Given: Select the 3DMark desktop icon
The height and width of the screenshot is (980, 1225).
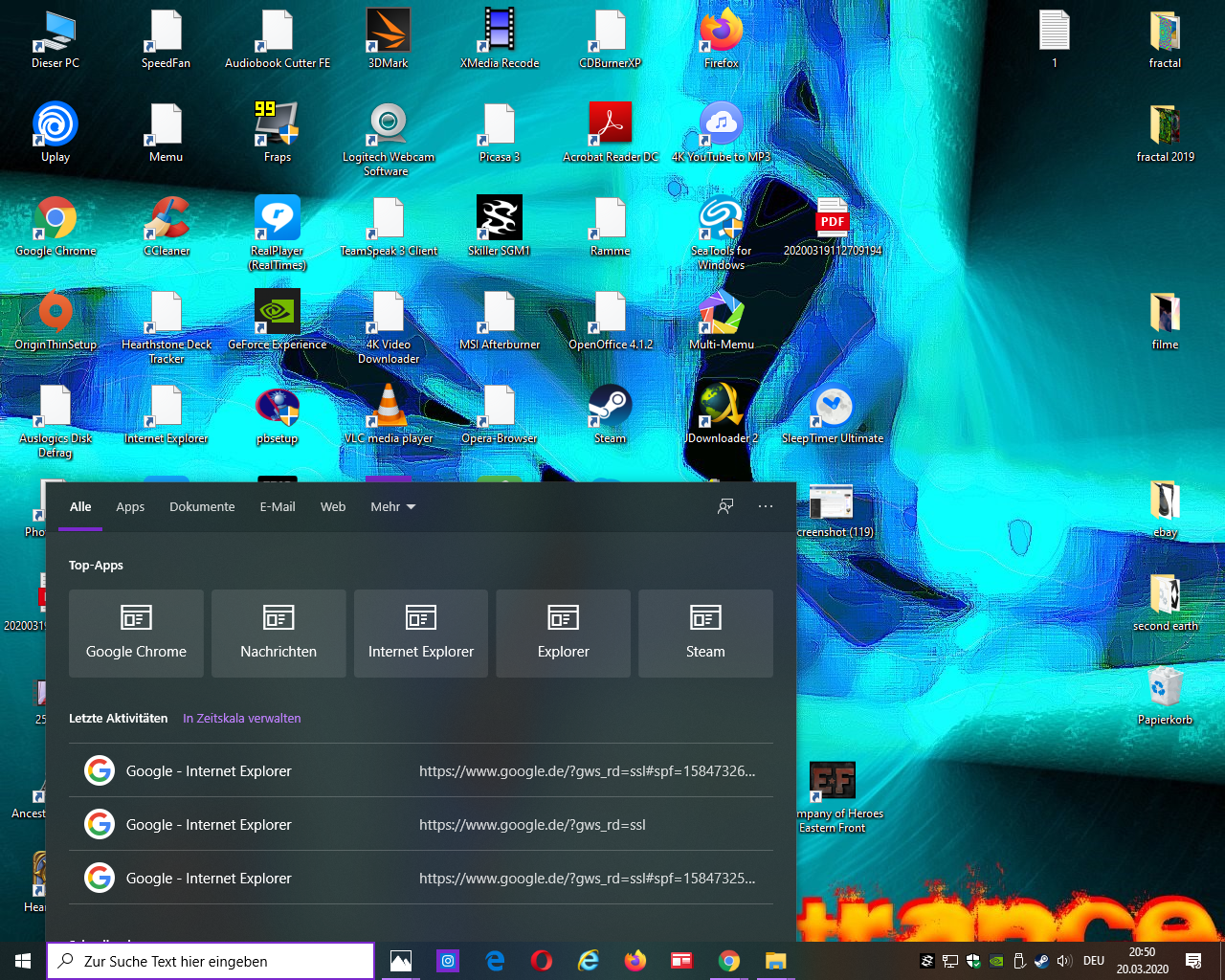Looking at the screenshot, I should pos(389,38).
